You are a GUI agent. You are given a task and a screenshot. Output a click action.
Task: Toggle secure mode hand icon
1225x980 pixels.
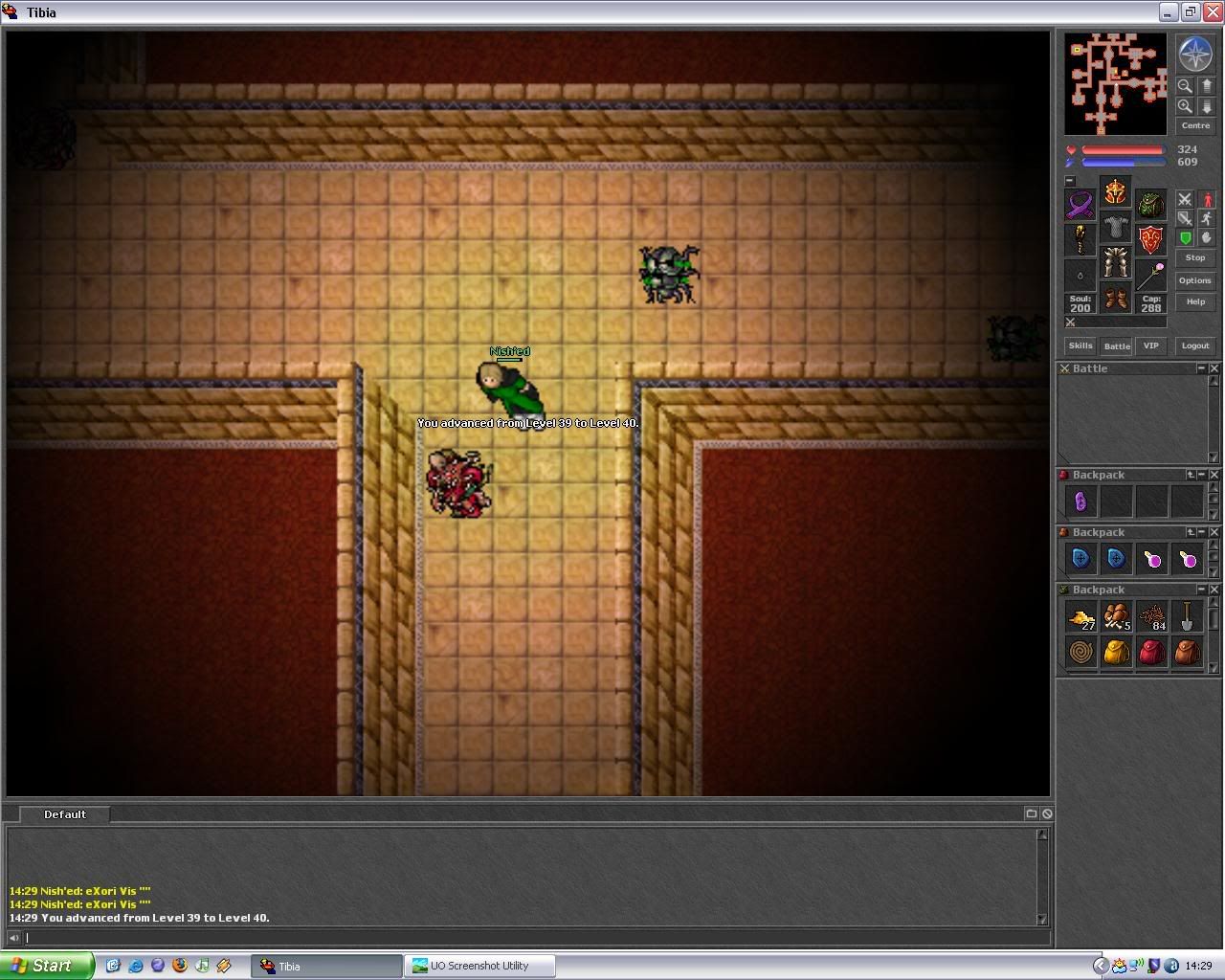(1207, 237)
